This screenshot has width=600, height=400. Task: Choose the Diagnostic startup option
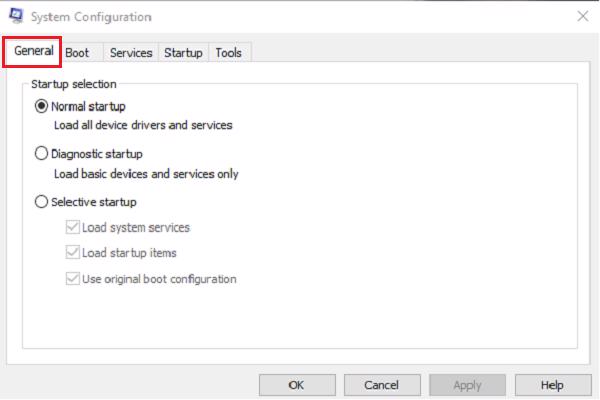[41, 154]
